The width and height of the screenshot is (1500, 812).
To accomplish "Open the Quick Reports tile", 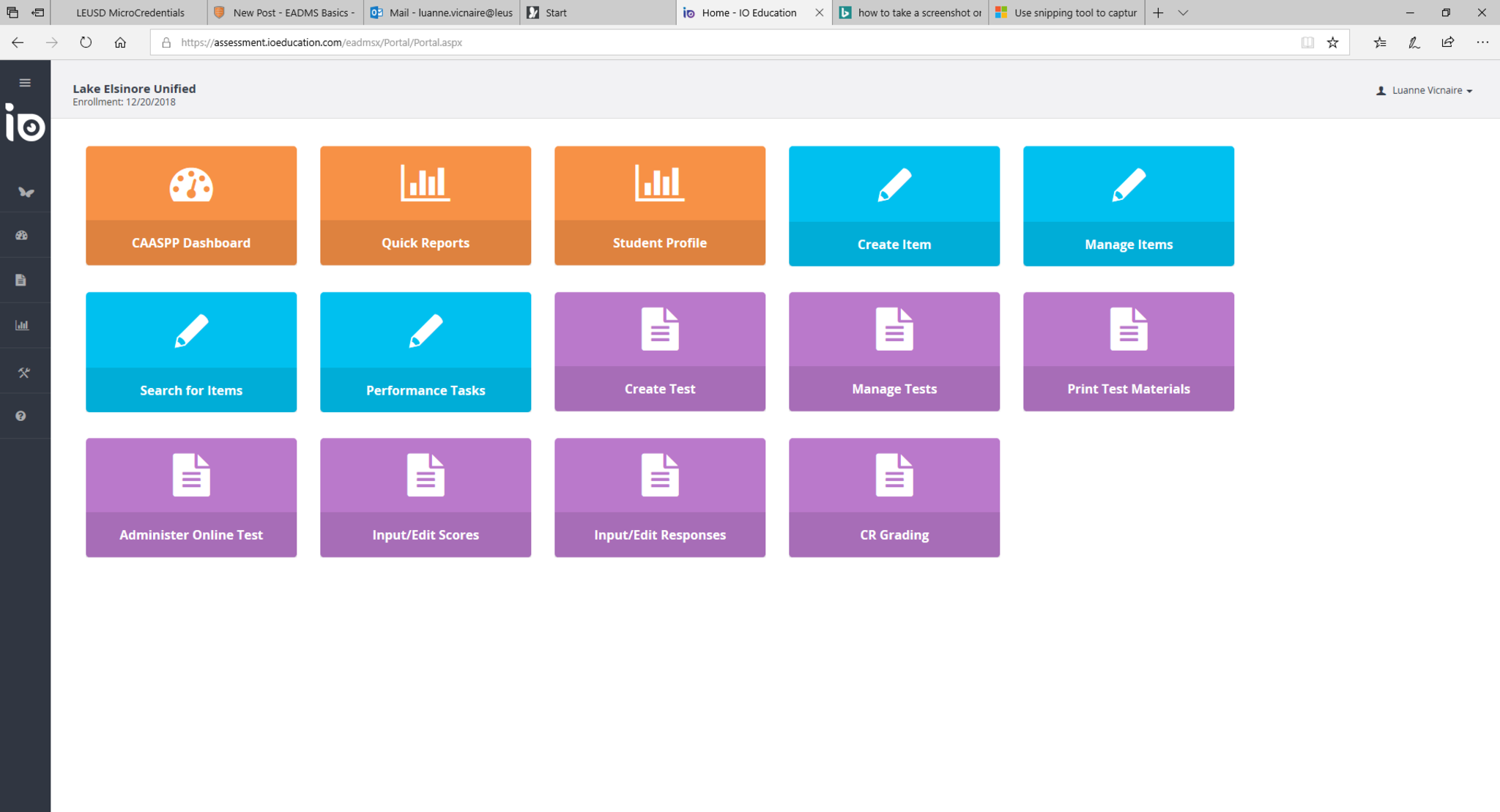I will click(x=426, y=205).
